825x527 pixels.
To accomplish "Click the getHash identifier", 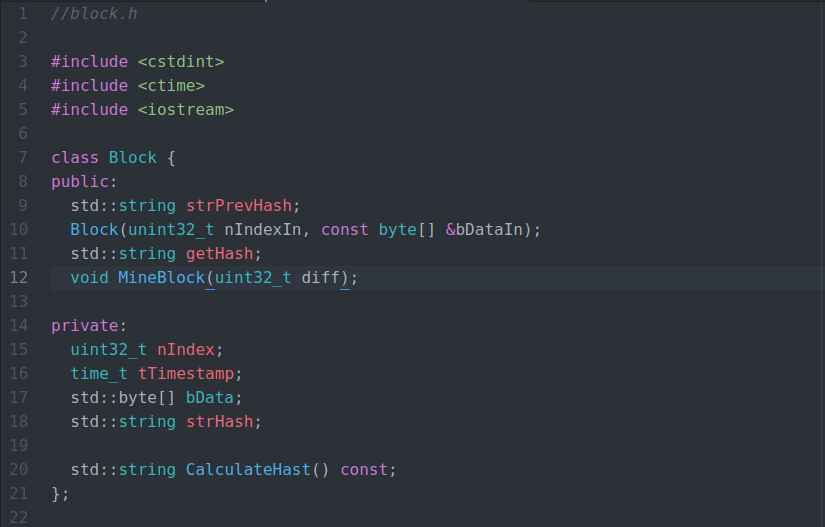I will click(219, 254).
